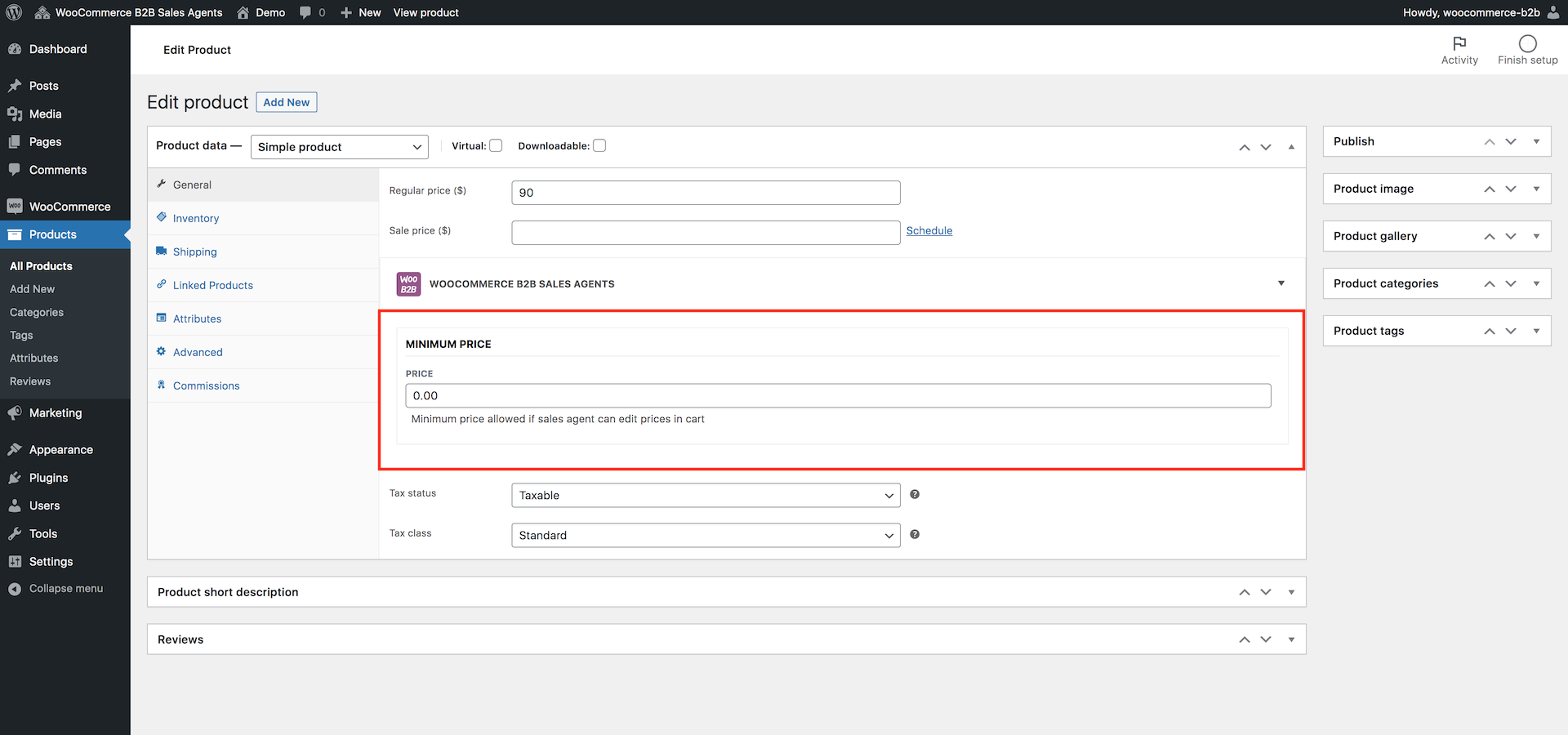1568x735 pixels.
Task: Switch to the Inventory tab
Action: point(196,219)
